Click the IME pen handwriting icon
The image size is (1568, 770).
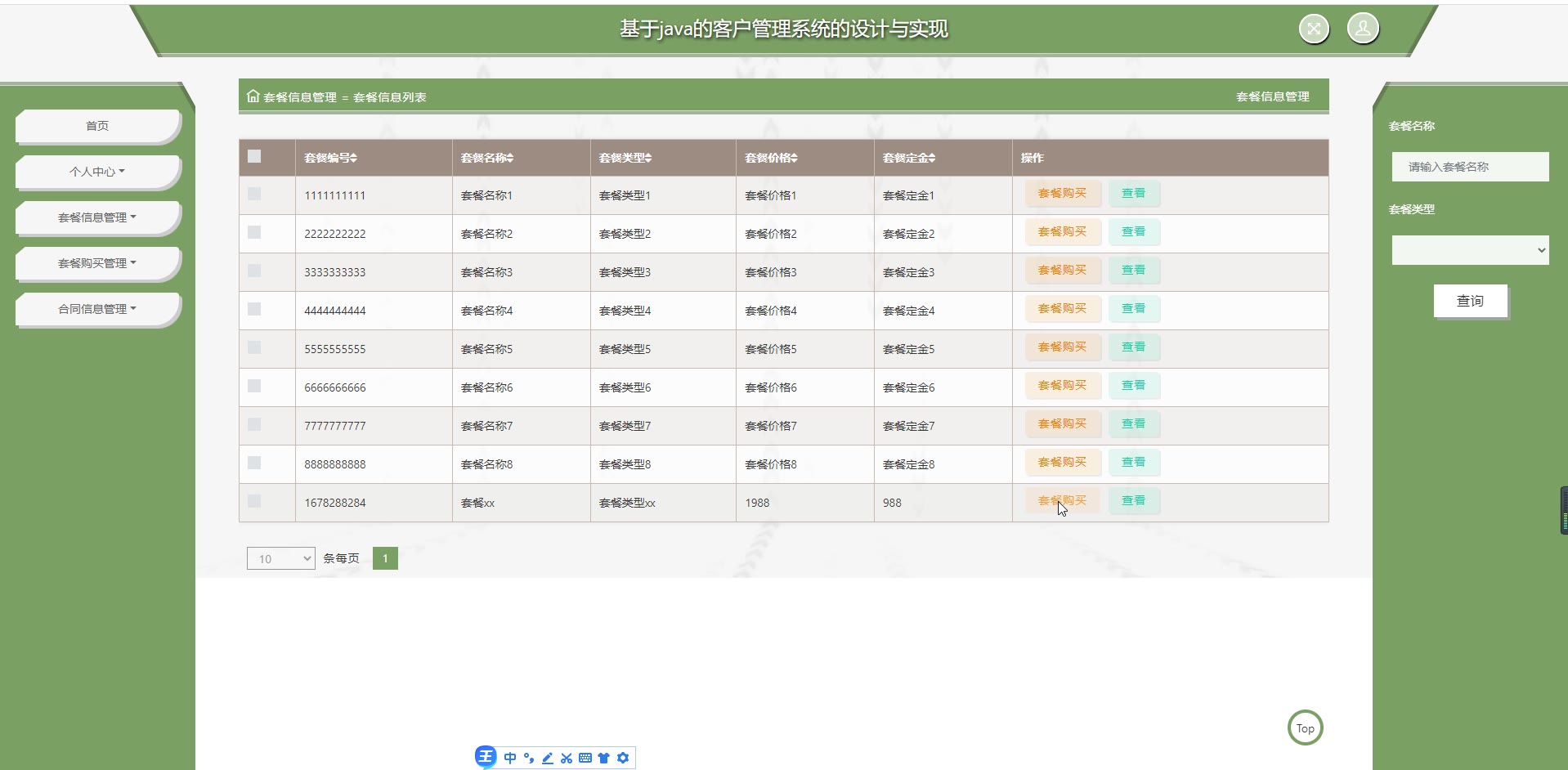548,758
